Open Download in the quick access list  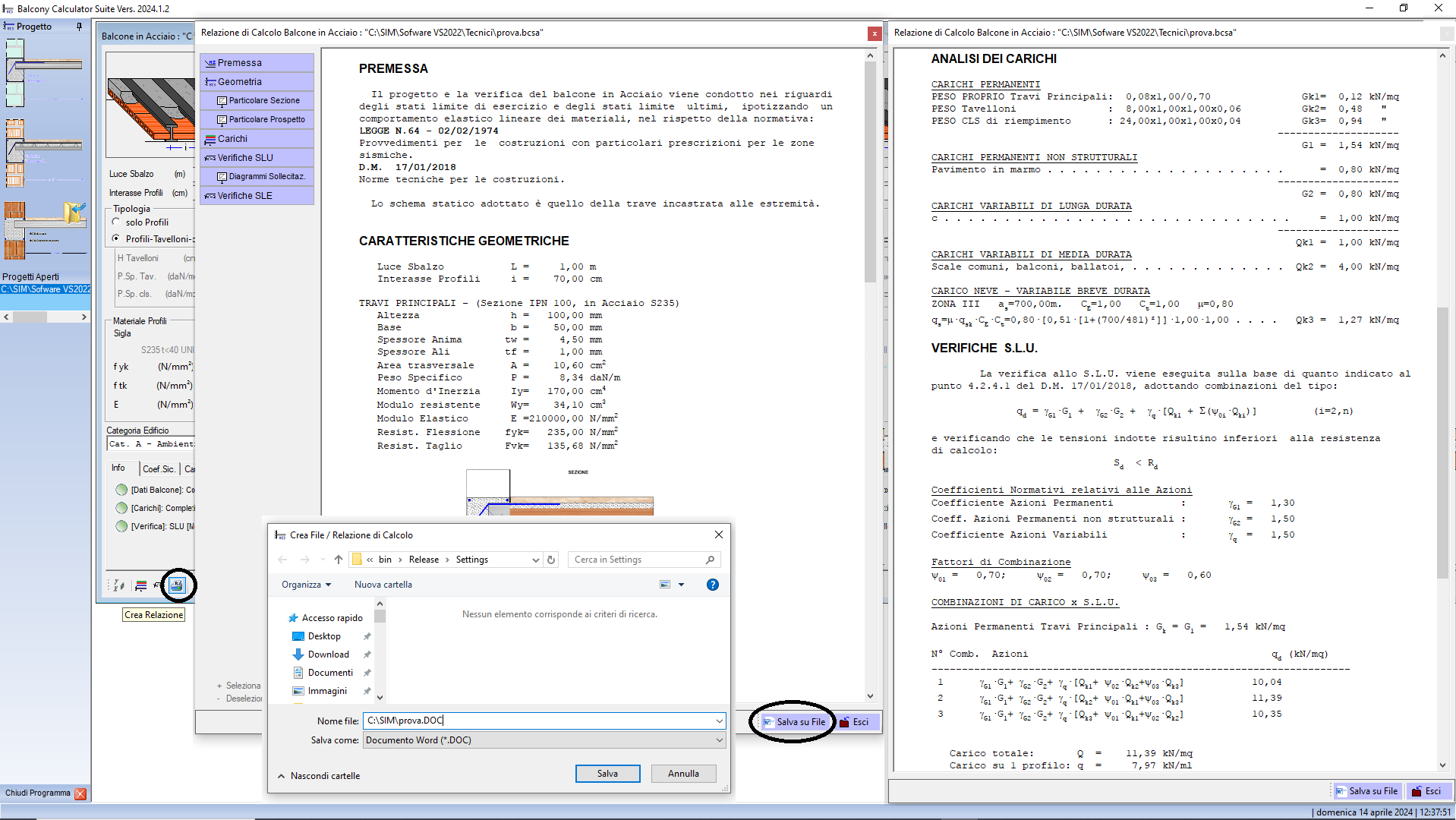point(328,654)
